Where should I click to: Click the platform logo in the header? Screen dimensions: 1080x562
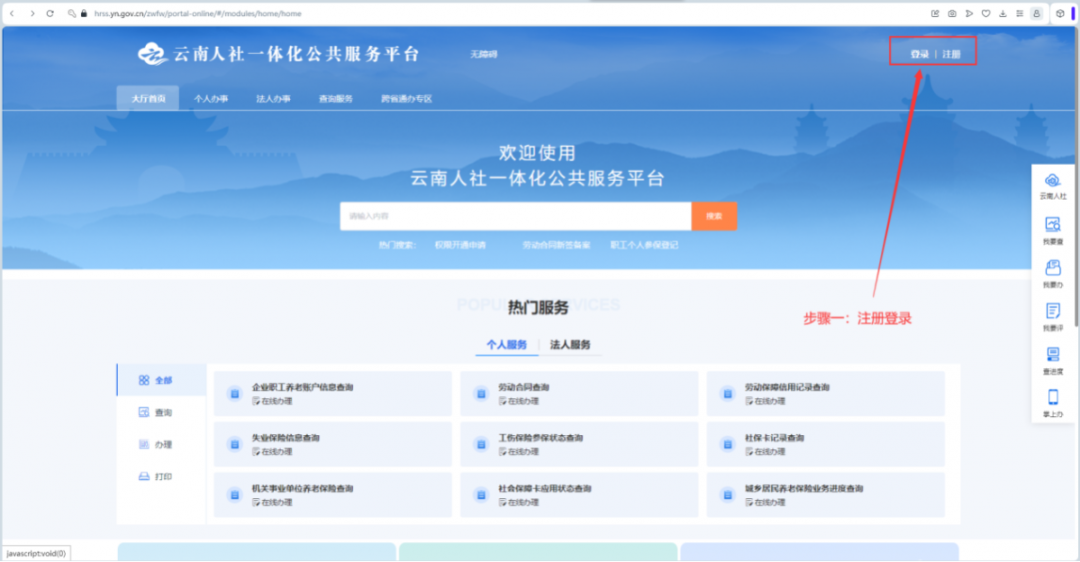point(152,54)
